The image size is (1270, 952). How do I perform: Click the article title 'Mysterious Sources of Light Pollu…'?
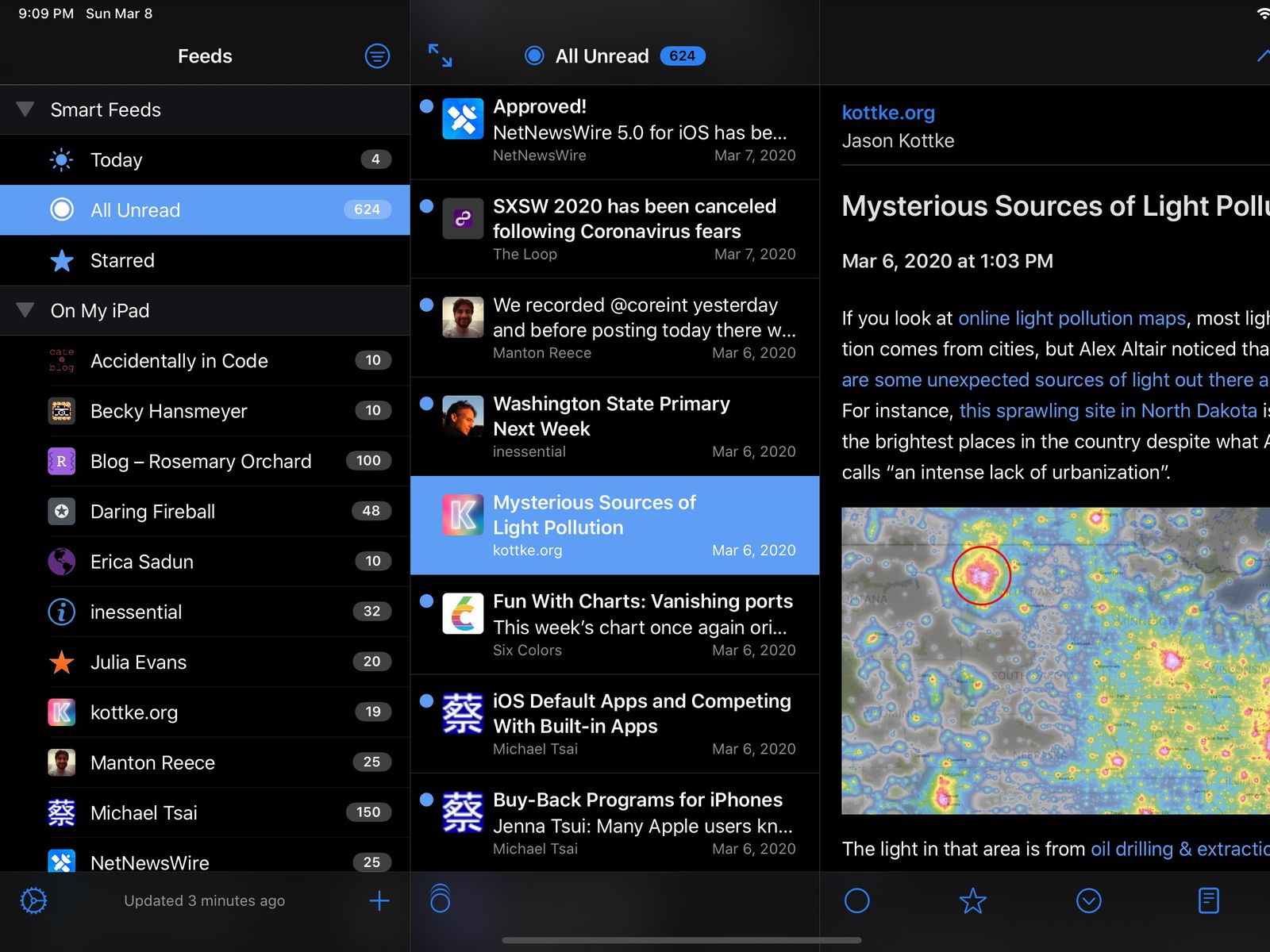pyautogui.click(x=1056, y=206)
